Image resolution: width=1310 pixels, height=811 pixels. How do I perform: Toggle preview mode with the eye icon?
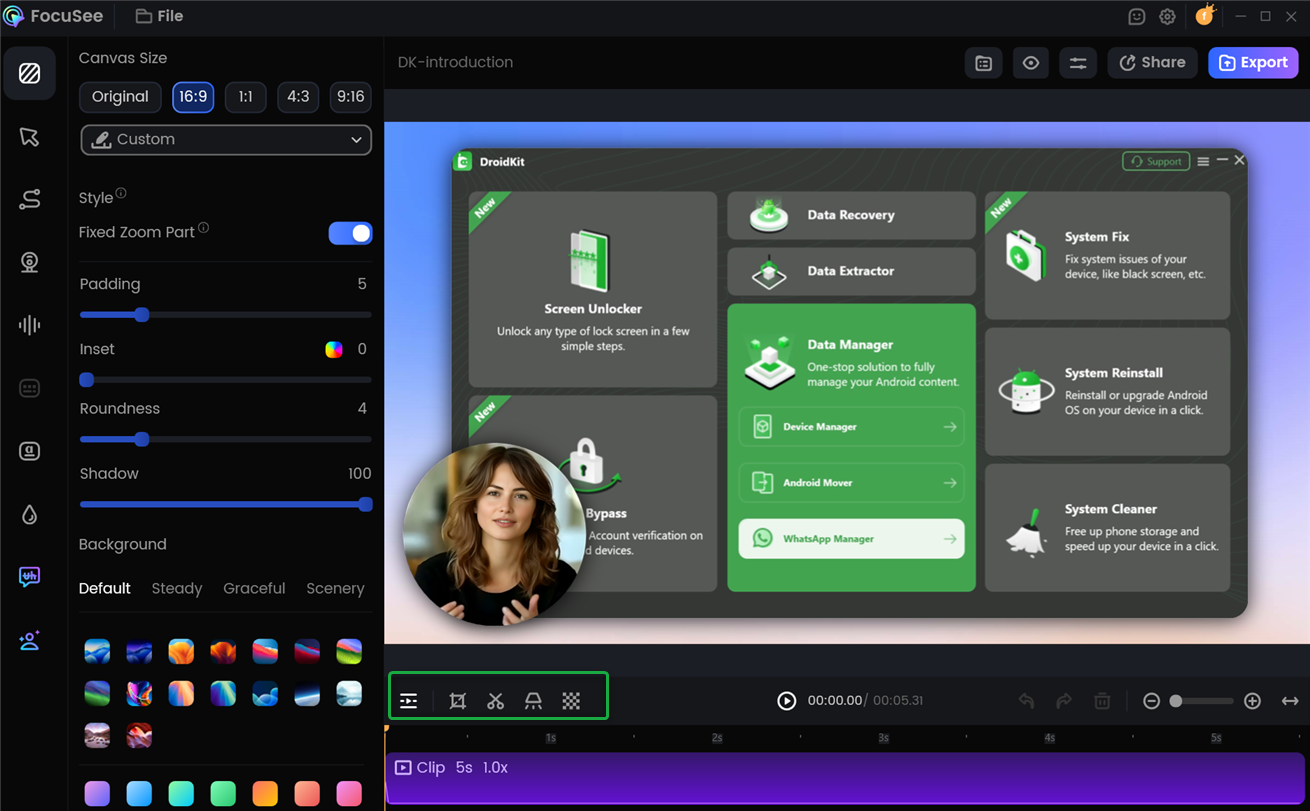(x=1030, y=62)
